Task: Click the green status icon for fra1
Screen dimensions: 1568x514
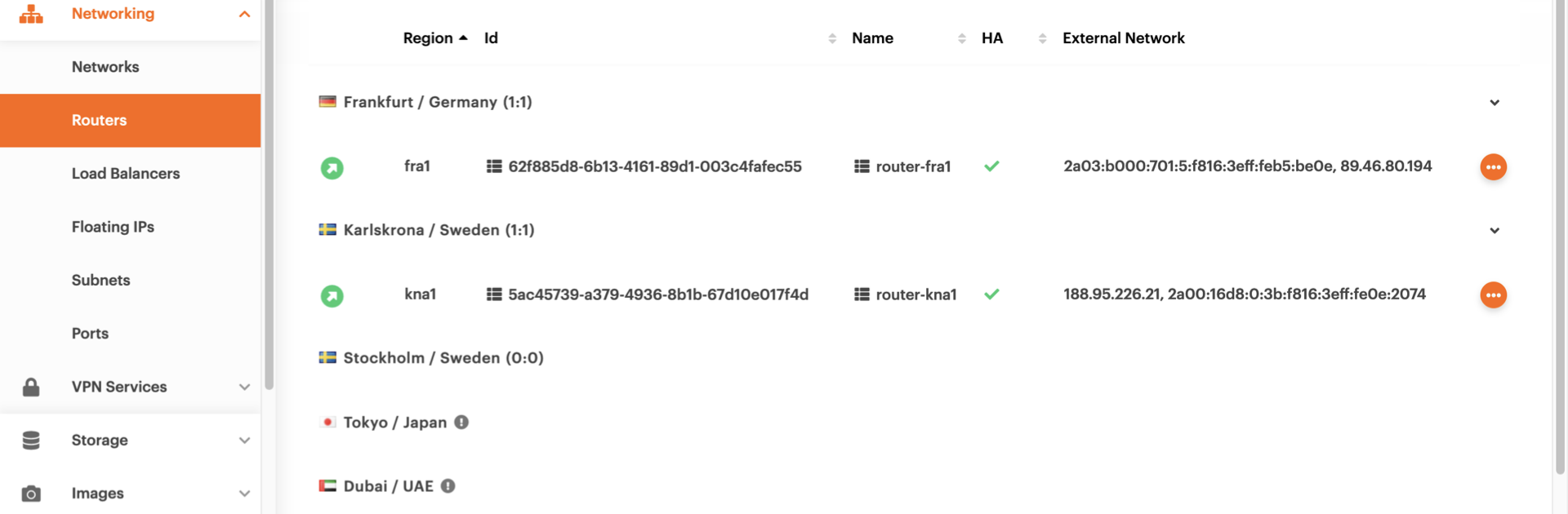Action: click(332, 168)
